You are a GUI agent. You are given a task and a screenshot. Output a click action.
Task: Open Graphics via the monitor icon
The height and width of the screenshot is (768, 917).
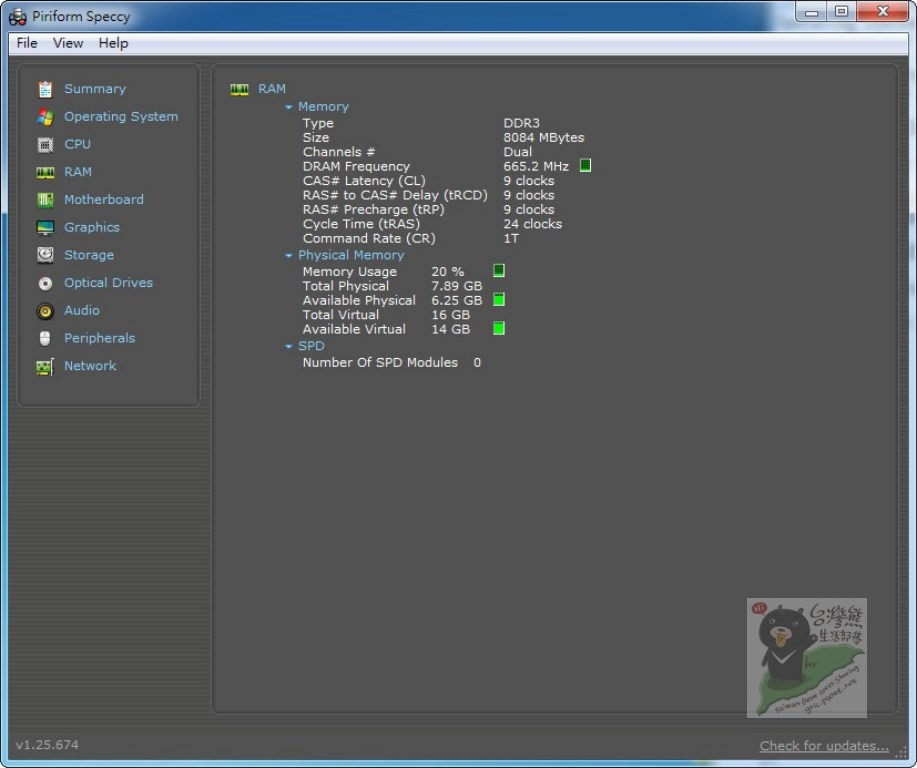pyautogui.click(x=45, y=228)
